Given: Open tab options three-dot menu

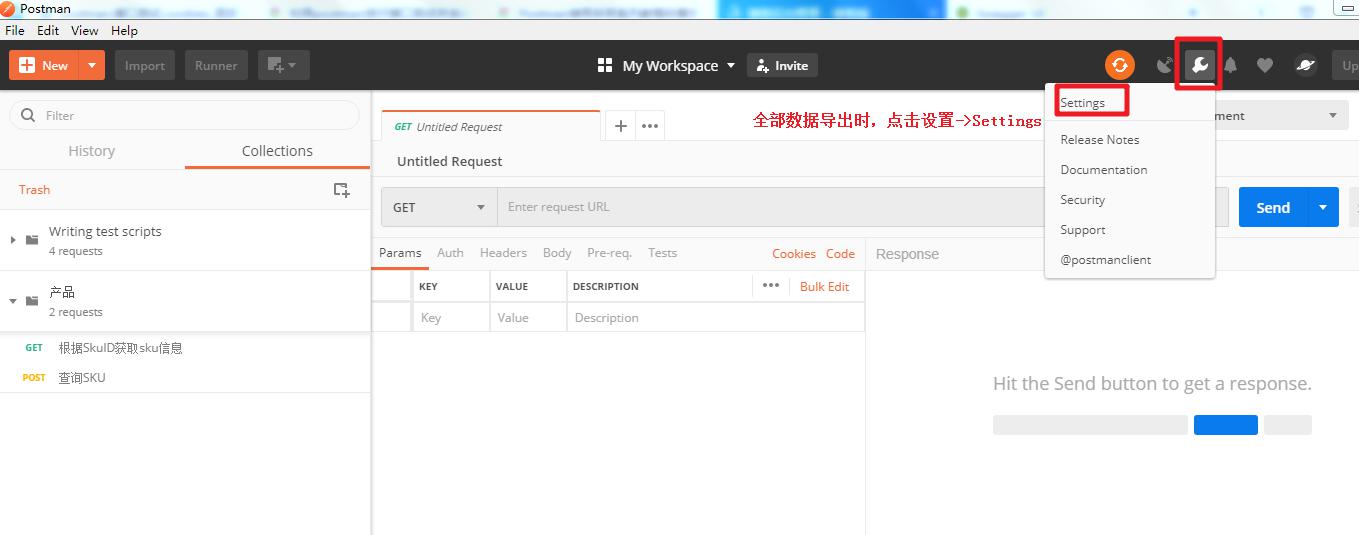Looking at the screenshot, I should [650, 126].
